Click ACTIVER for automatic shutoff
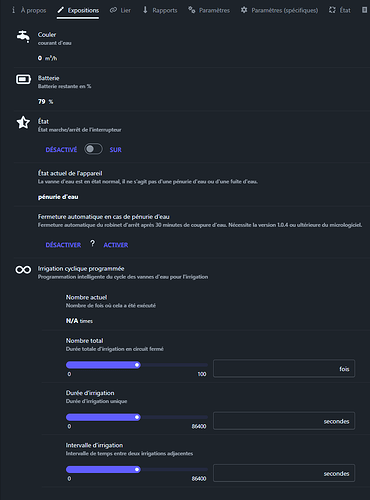The width and height of the screenshot is (370, 500). [x=116, y=245]
